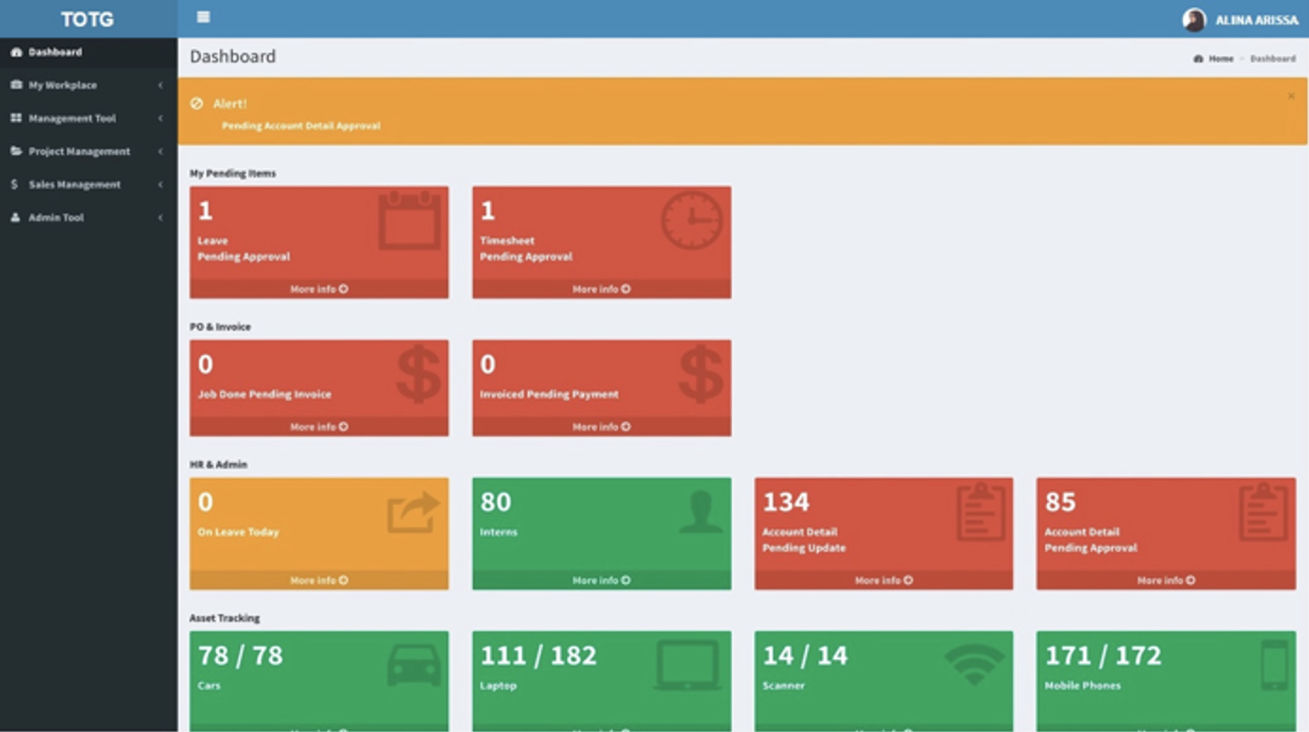The image size is (1309, 732).
Task: Select Dashboard in the sidebar
Action: point(55,52)
